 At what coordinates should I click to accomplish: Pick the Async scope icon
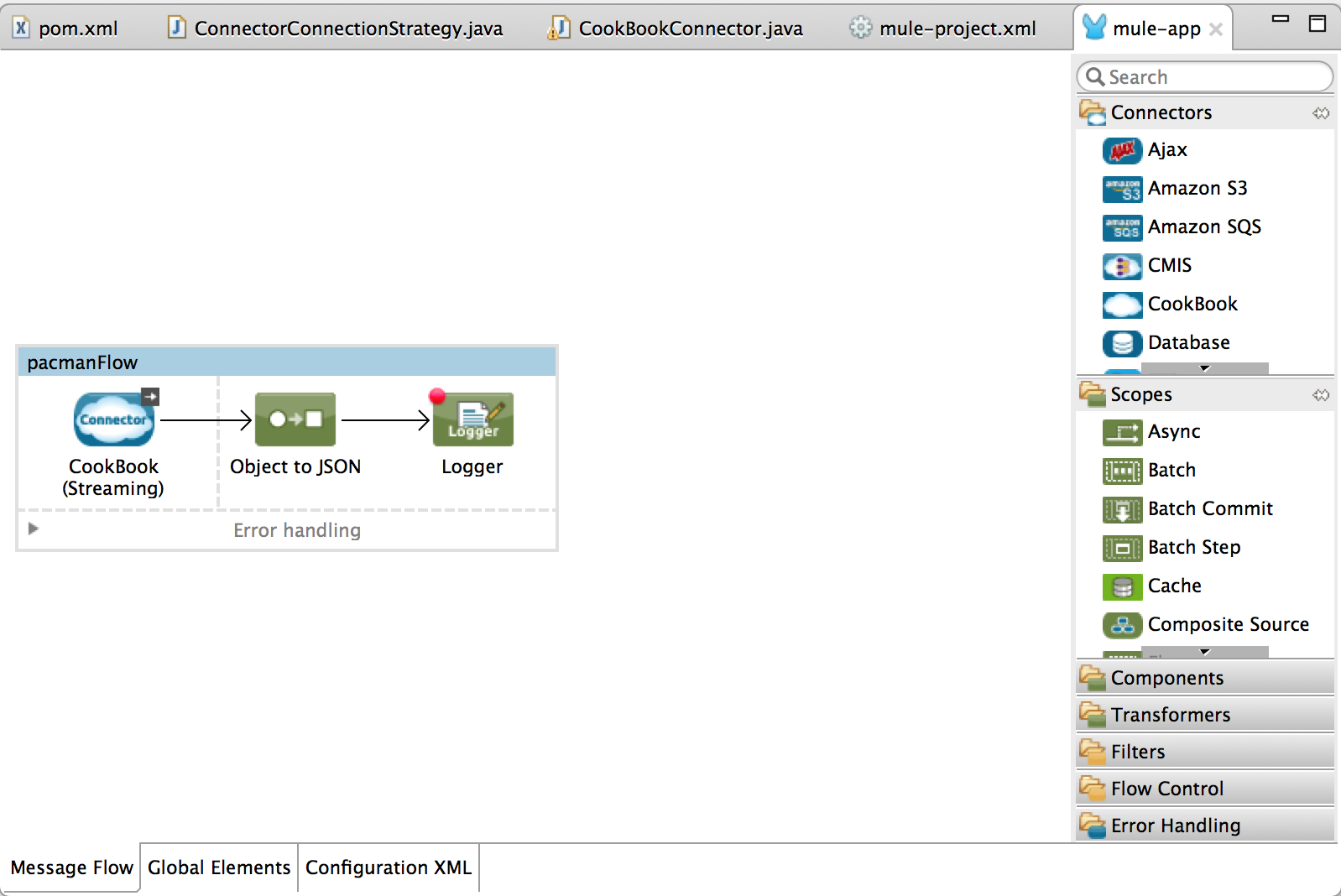[1122, 432]
